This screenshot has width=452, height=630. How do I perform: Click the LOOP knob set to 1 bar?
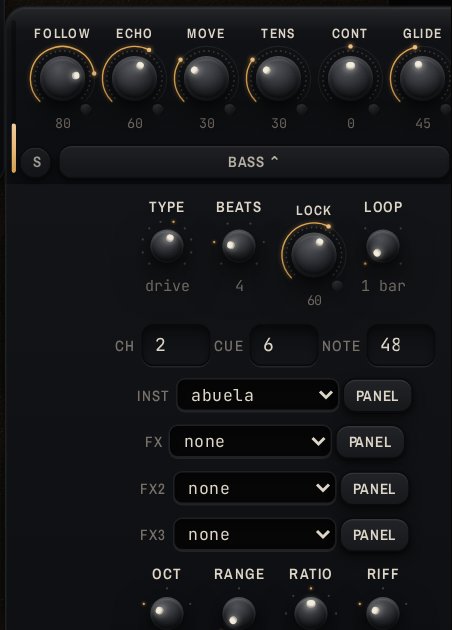coord(383,245)
